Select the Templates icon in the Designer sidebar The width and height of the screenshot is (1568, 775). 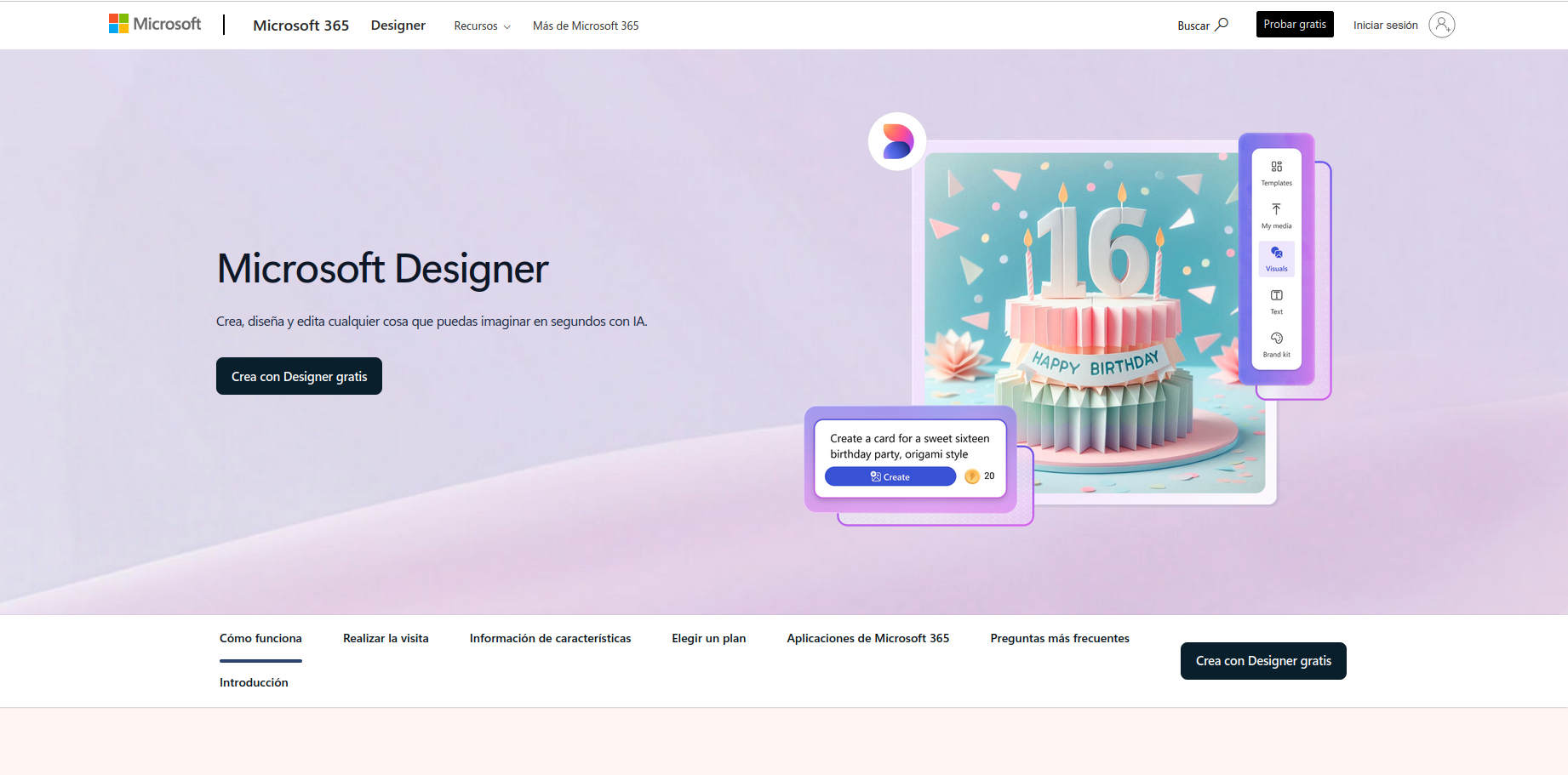click(1276, 169)
